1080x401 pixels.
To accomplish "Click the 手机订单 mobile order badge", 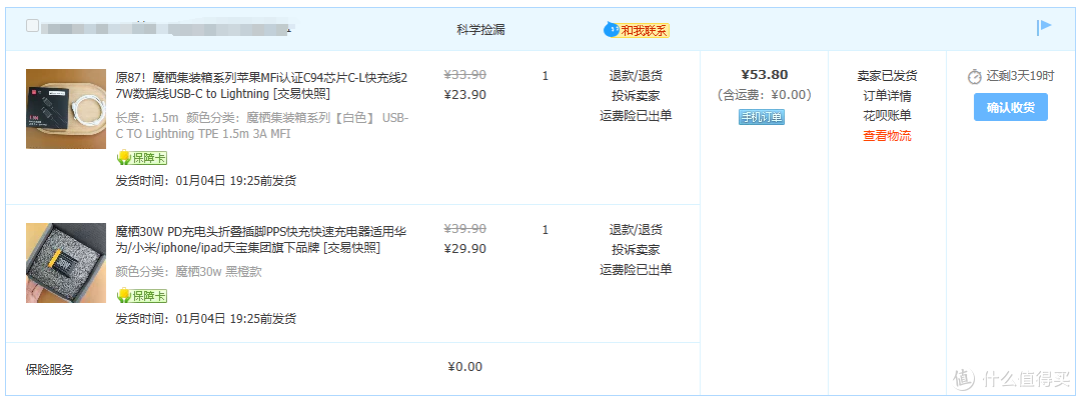I will [762, 118].
